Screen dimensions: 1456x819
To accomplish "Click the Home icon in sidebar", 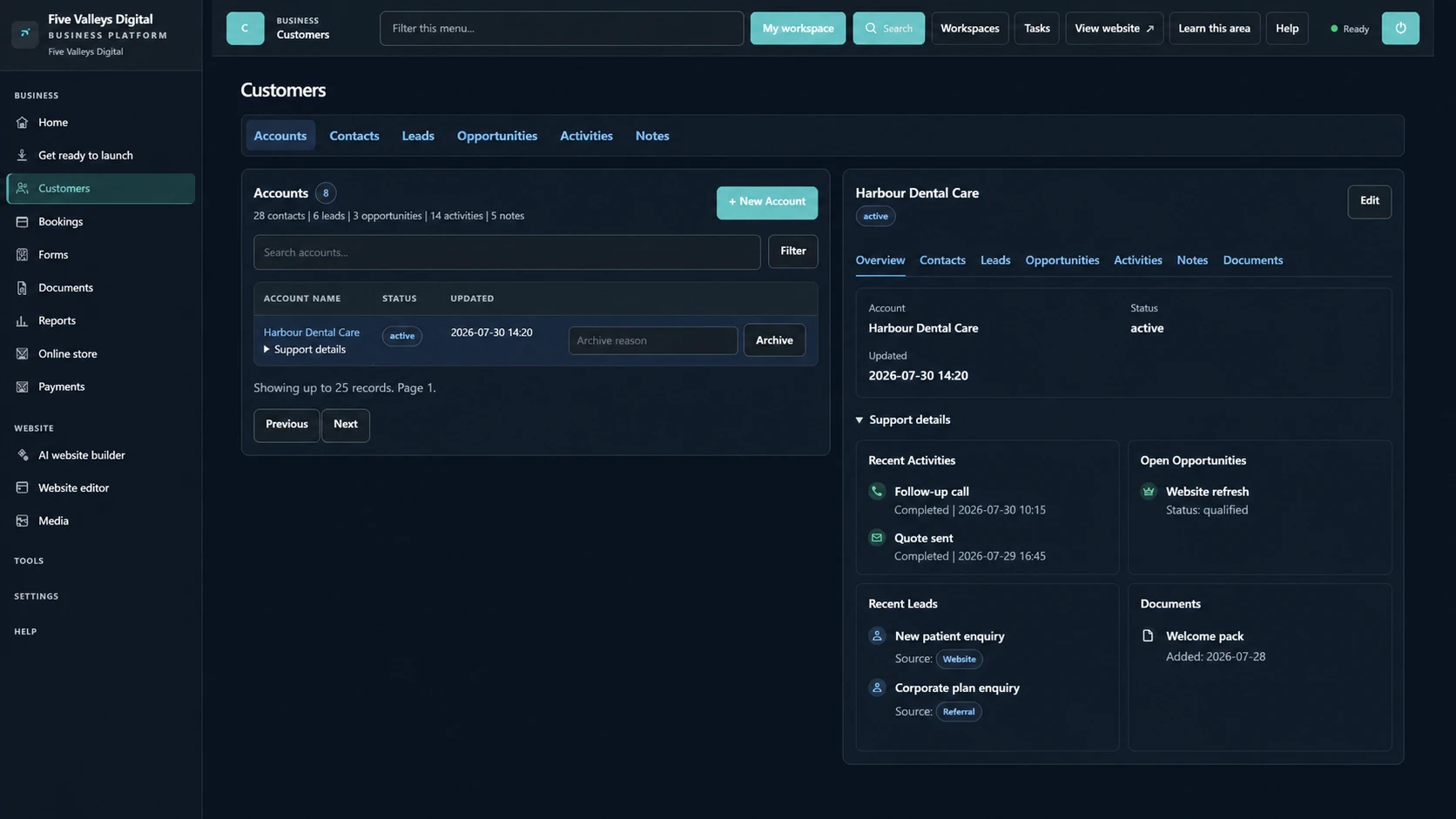I will point(23,123).
